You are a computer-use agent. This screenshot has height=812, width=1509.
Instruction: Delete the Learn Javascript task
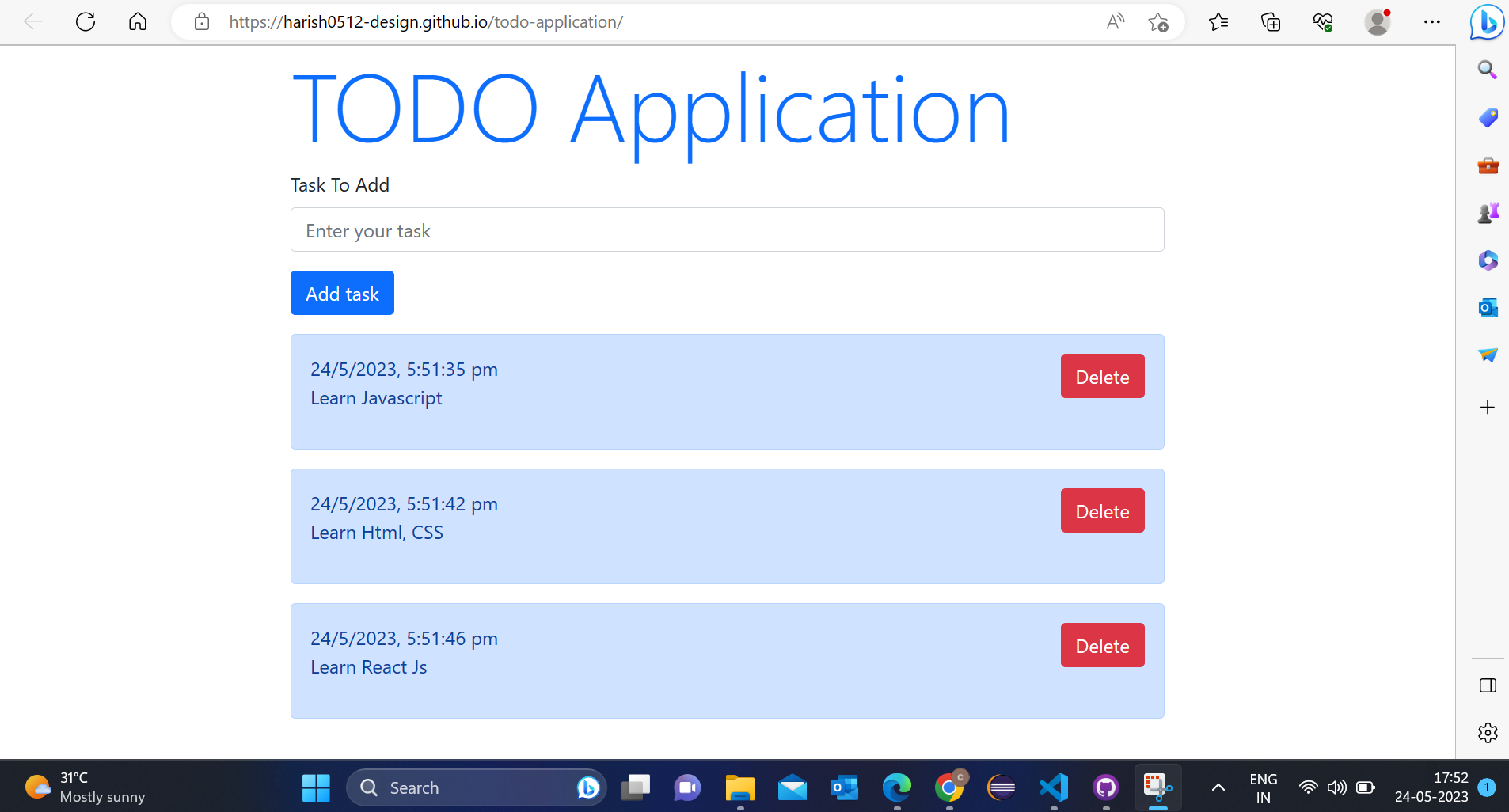pyautogui.click(x=1102, y=377)
